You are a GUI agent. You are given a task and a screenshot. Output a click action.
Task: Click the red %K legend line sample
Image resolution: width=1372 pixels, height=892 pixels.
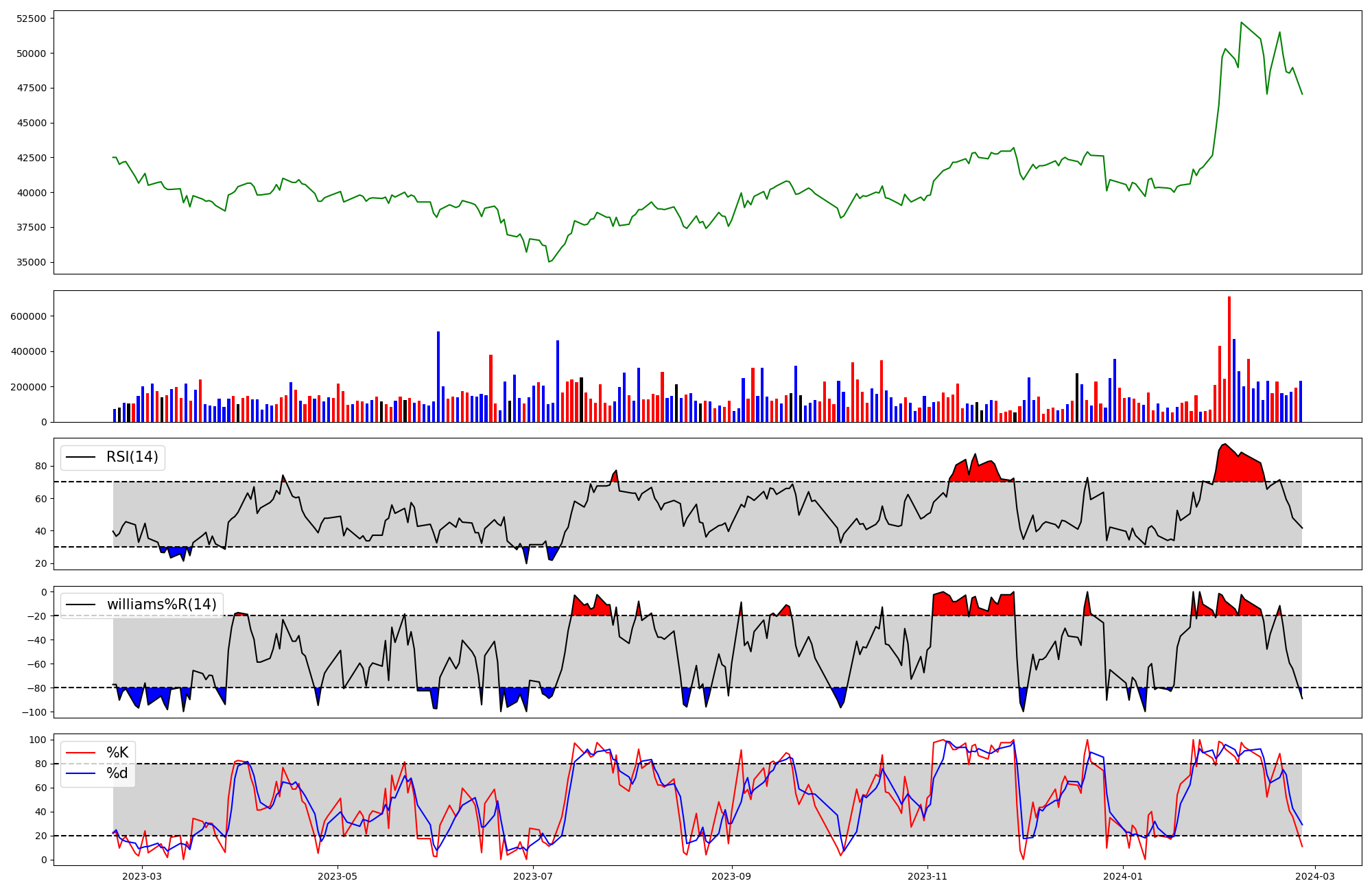pos(82,753)
